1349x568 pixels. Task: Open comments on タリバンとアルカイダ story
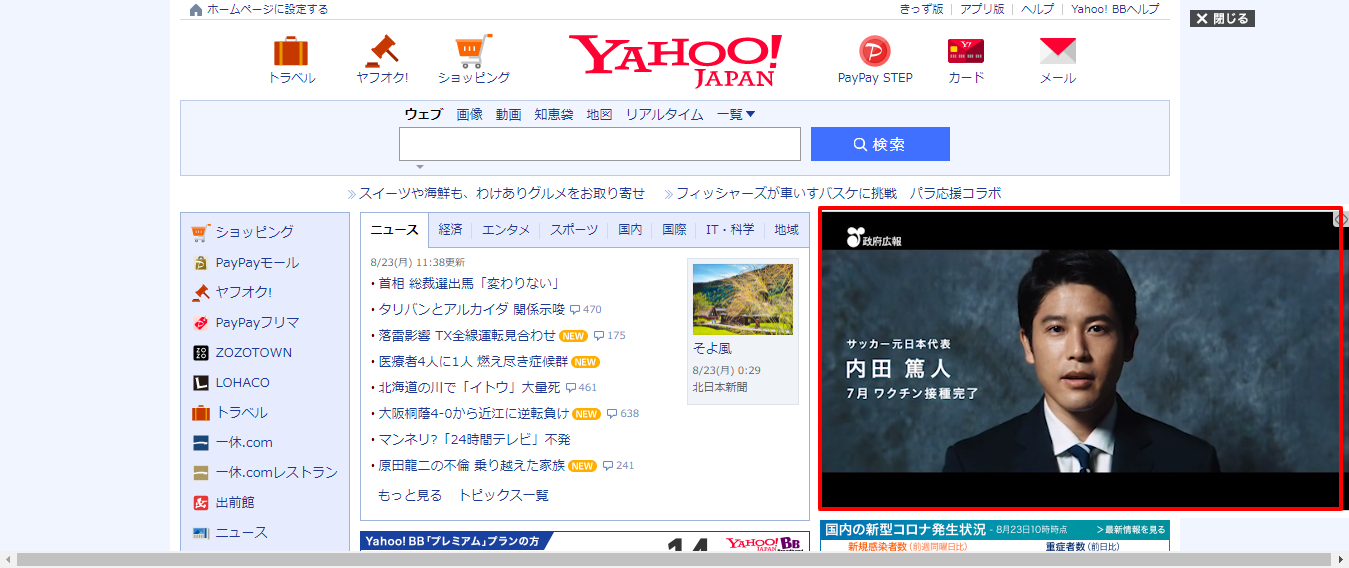pos(586,310)
